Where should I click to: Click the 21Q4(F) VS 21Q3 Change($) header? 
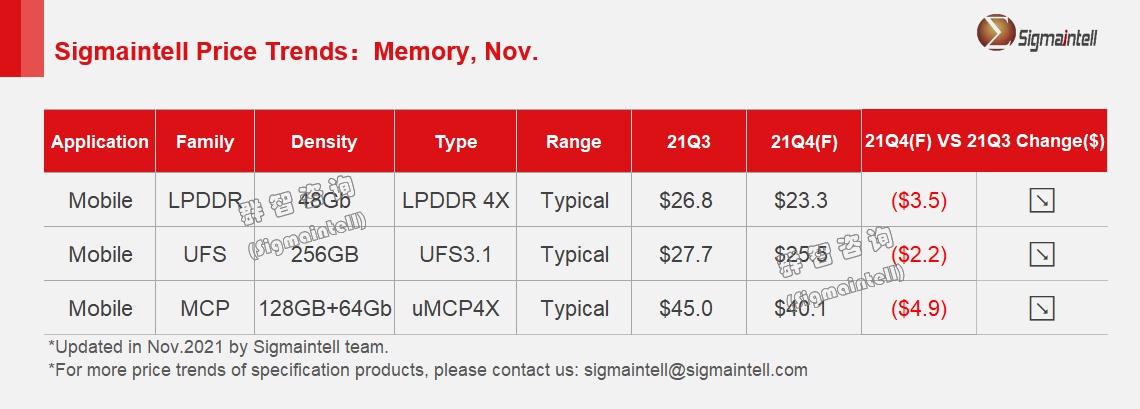tap(984, 141)
